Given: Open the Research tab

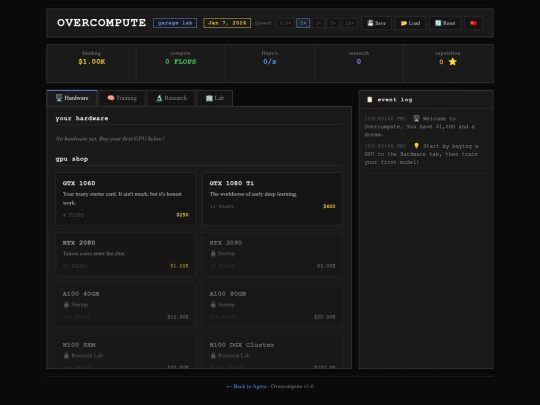Looking at the screenshot, I should click(x=172, y=98).
